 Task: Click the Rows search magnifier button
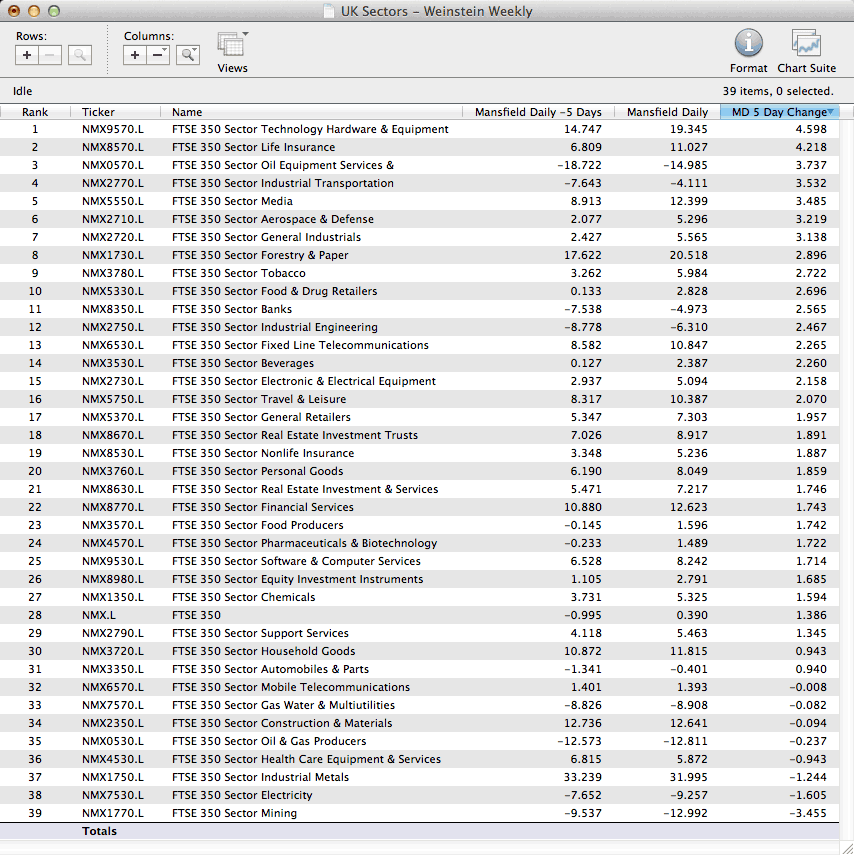pos(80,56)
